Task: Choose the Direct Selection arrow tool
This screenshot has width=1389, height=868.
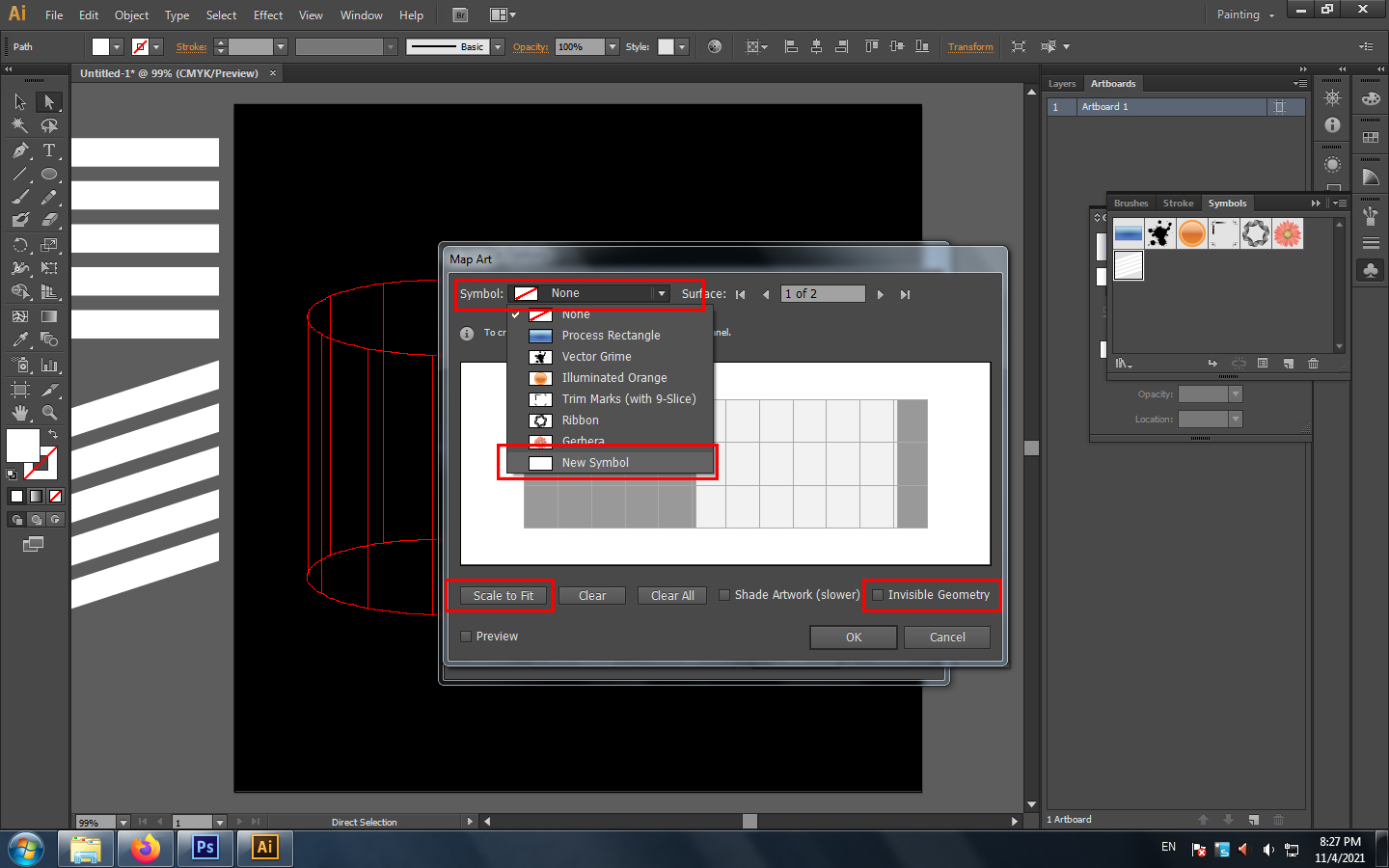Action: point(49,102)
